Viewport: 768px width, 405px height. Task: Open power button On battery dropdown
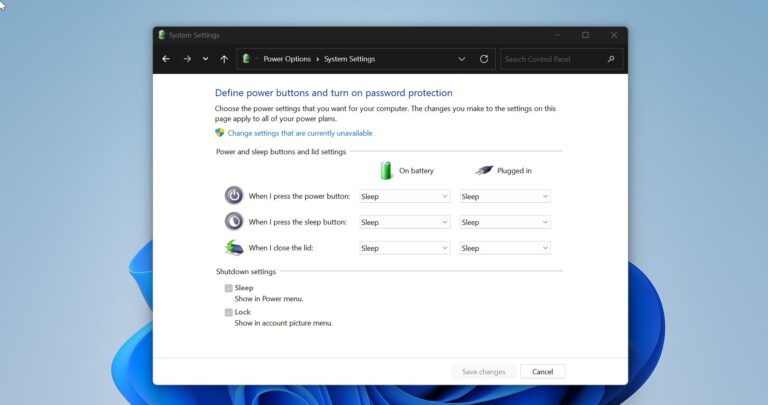coord(404,196)
